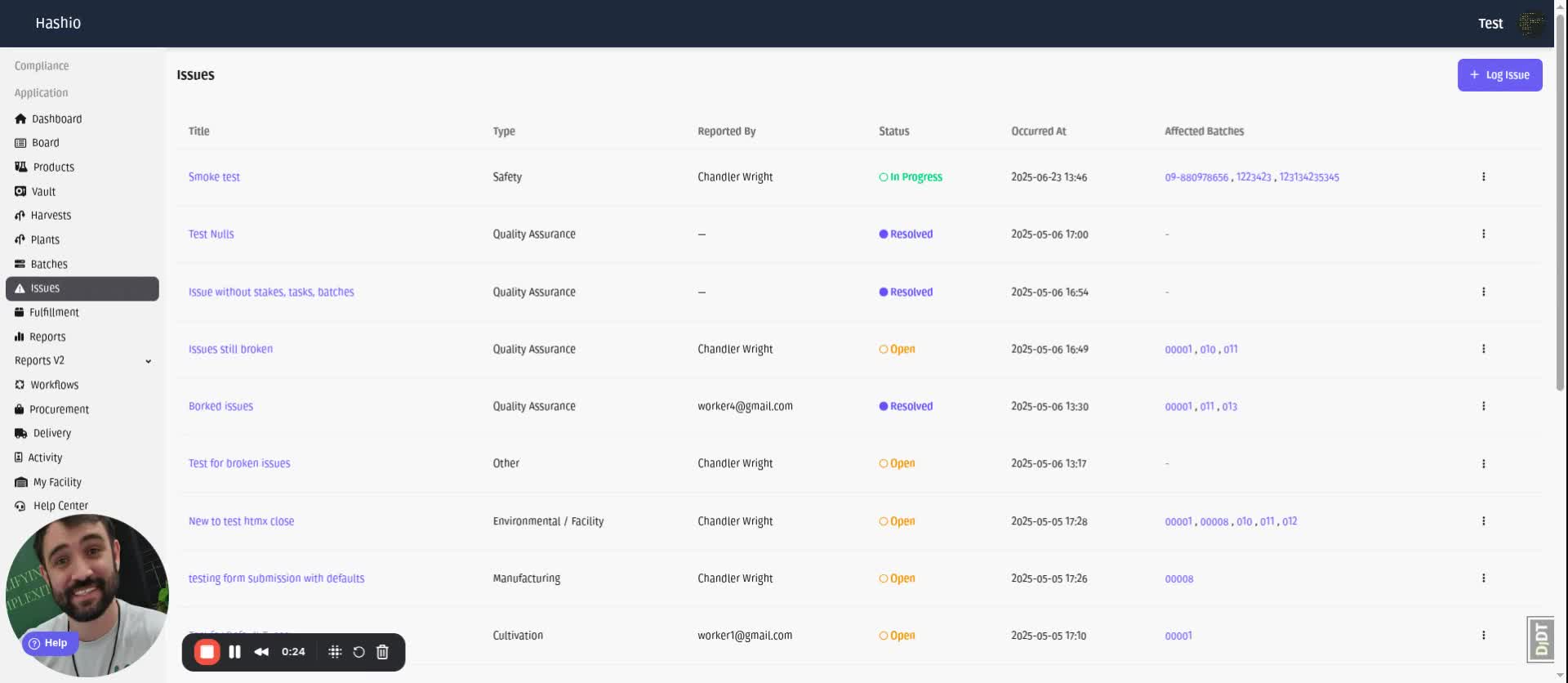
Task: Click the Log Issue button
Action: (x=1499, y=75)
